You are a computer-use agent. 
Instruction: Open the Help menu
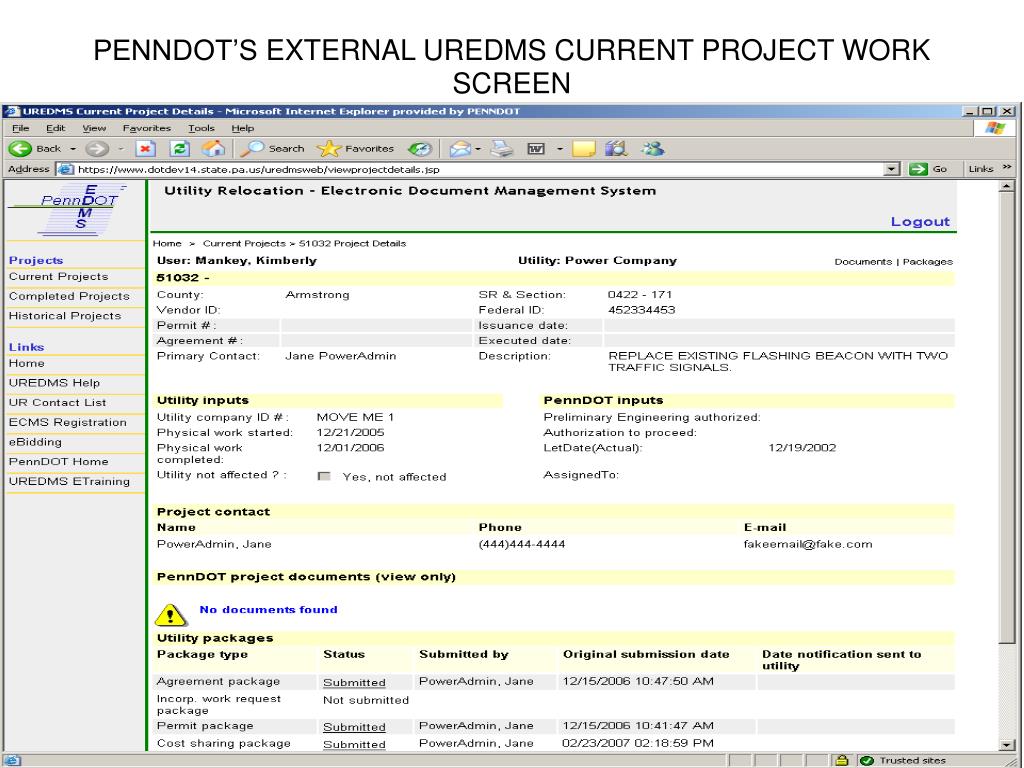coord(242,128)
